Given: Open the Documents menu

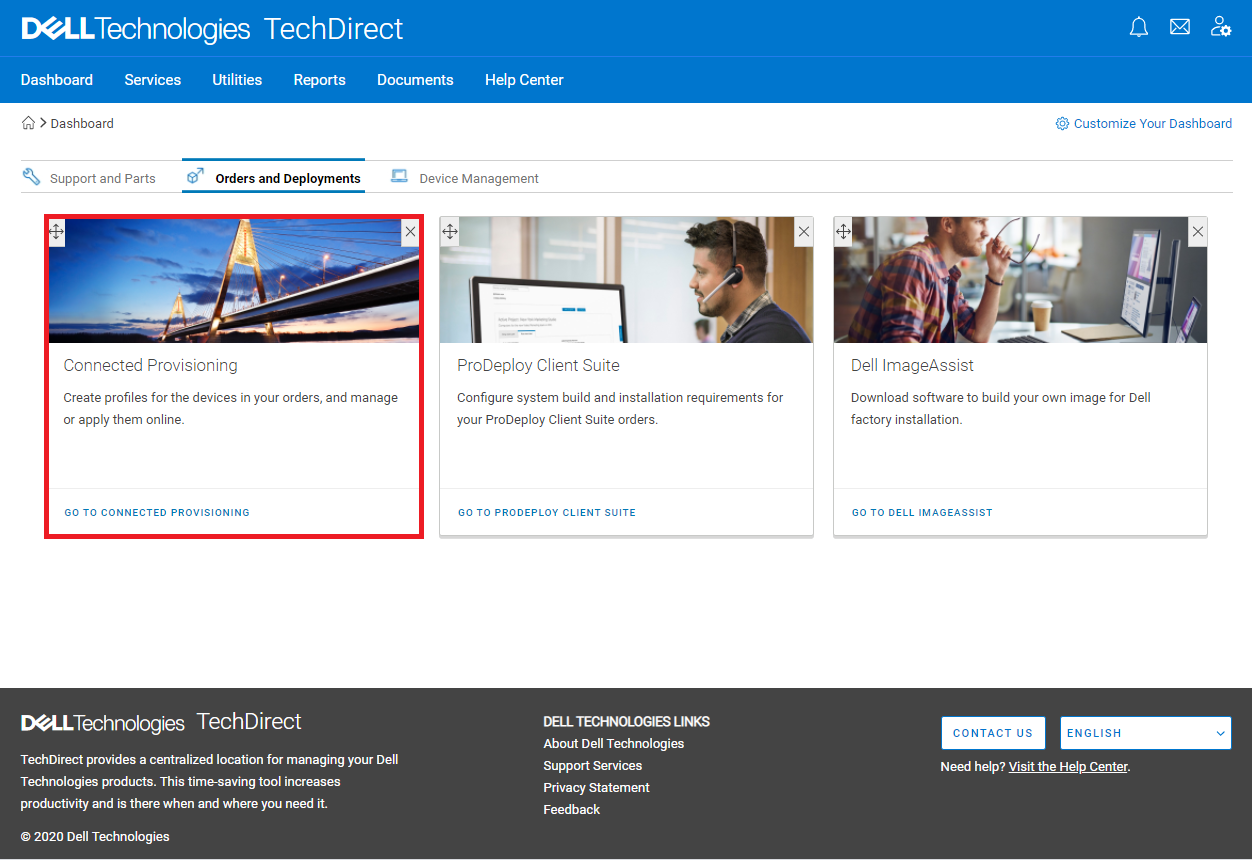Looking at the screenshot, I should click(x=415, y=80).
